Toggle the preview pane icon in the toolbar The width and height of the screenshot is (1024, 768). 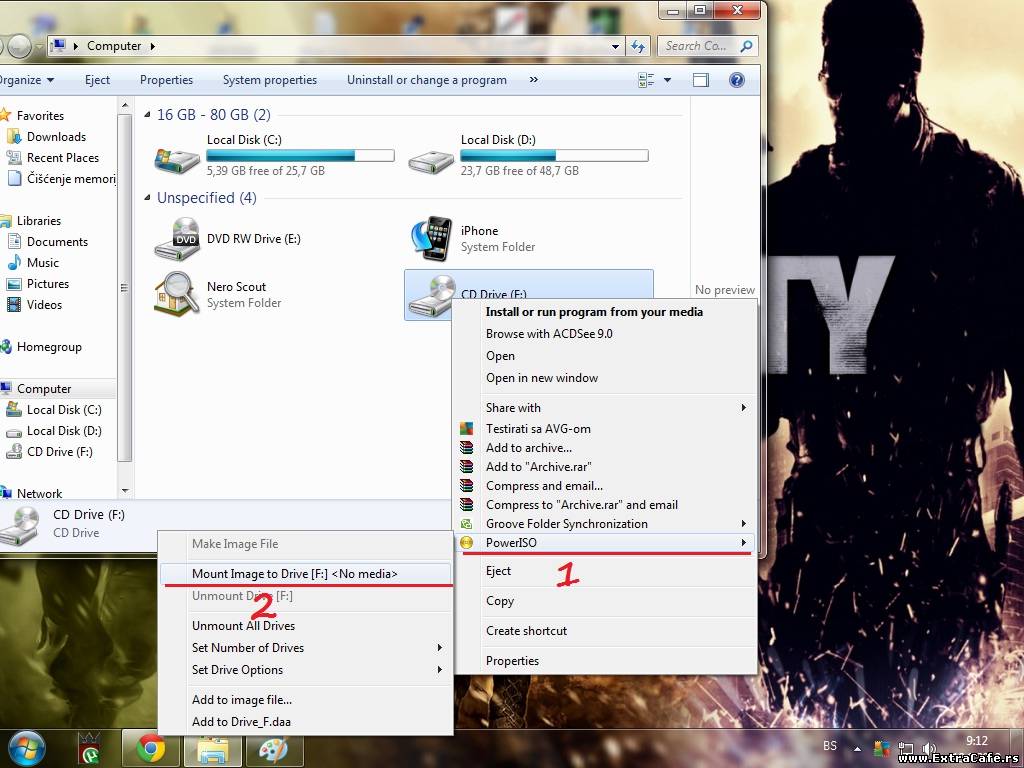(701, 80)
